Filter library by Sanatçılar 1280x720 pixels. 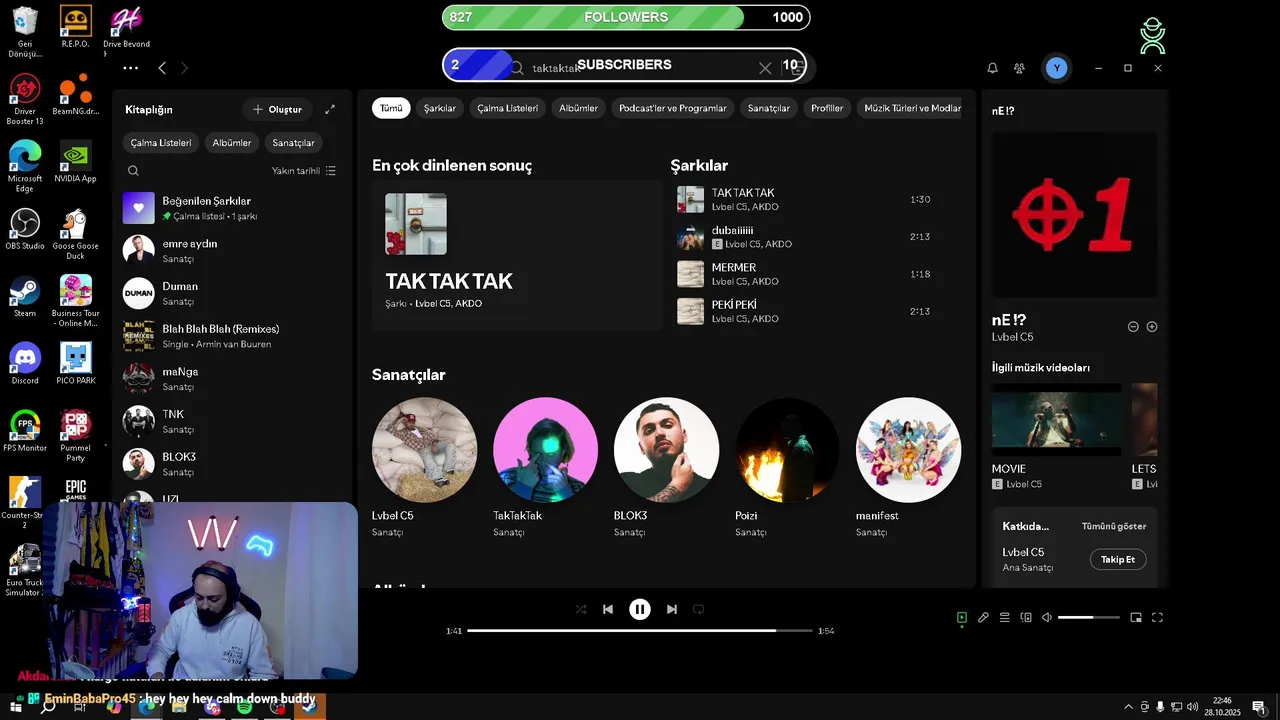(293, 143)
